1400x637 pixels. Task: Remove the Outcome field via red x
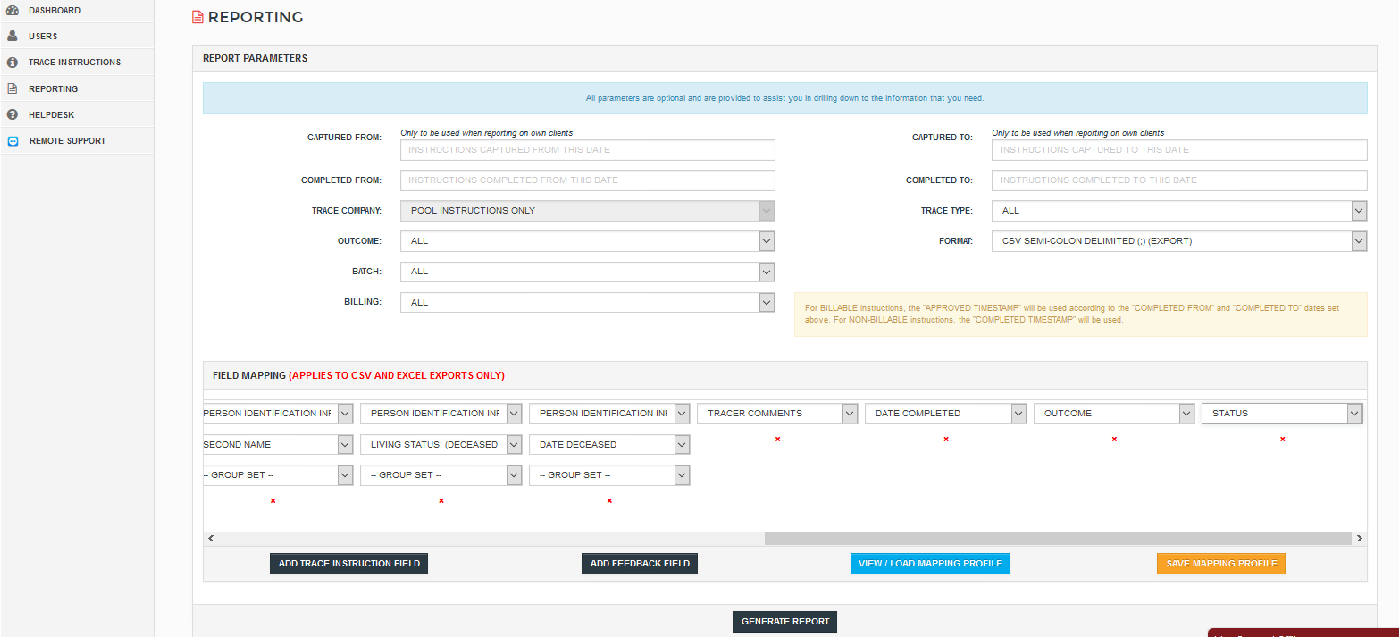[x=1114, y=439]
